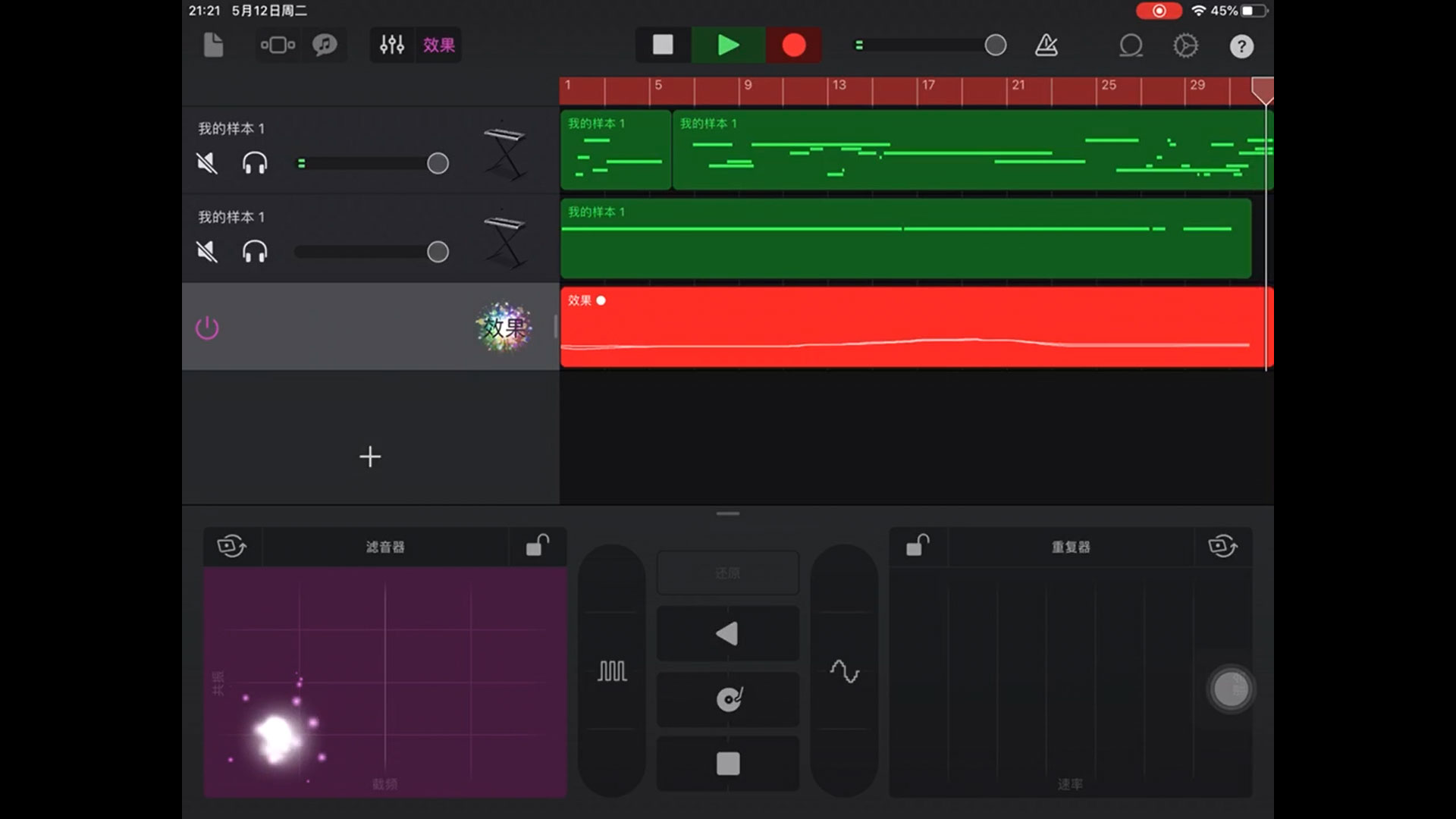The width and height of the screenshot is (1456, 819).
Task: Stop playback with the stop button
Action: [663, 45]
